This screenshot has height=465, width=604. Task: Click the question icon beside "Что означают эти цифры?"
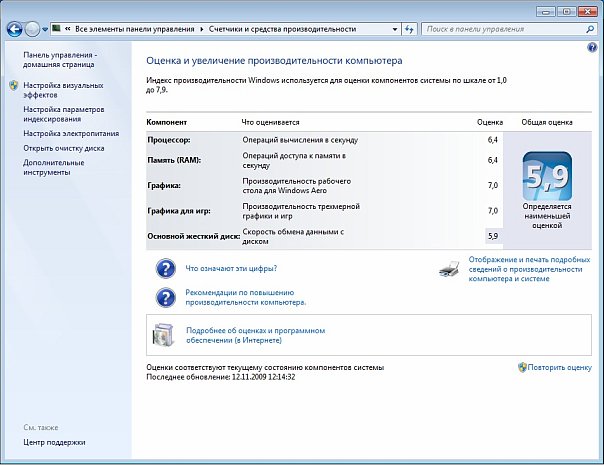165,268
